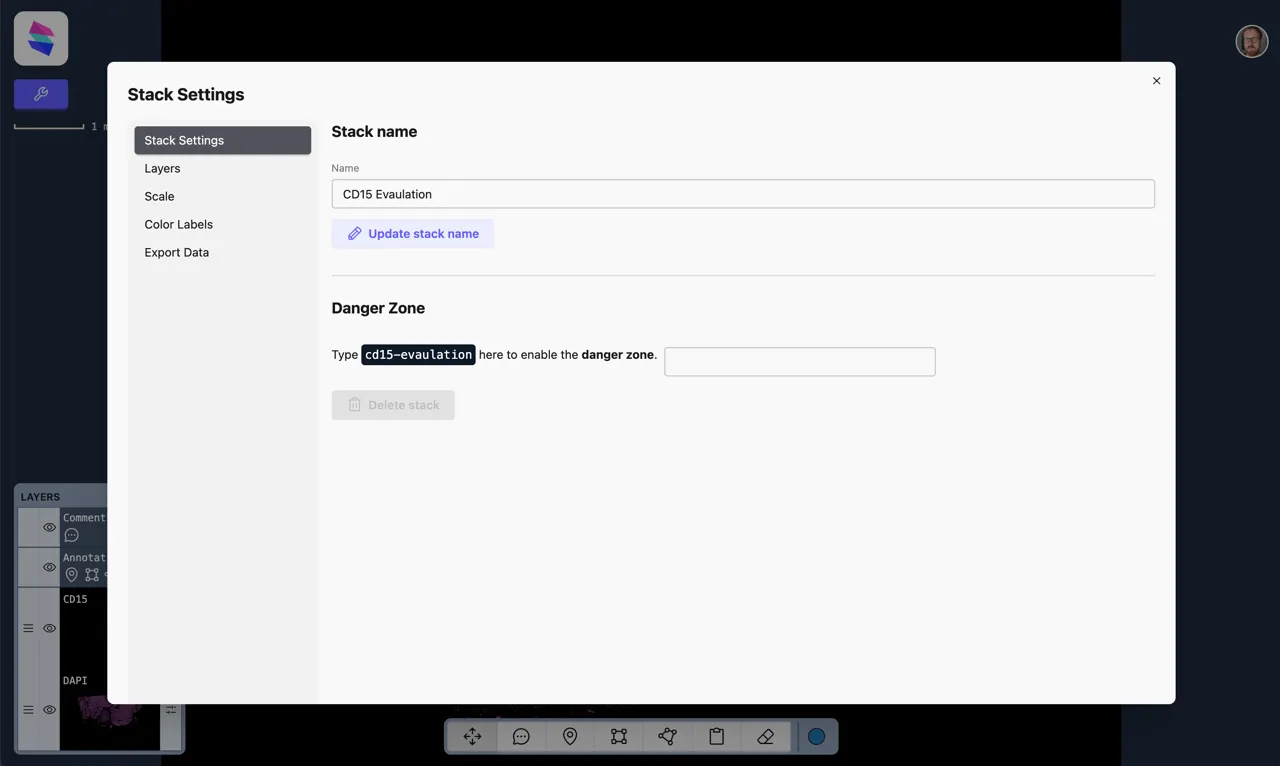Click the purple wrench settings button
Viewport: 1280px width, 766px height.
[41, 94]
